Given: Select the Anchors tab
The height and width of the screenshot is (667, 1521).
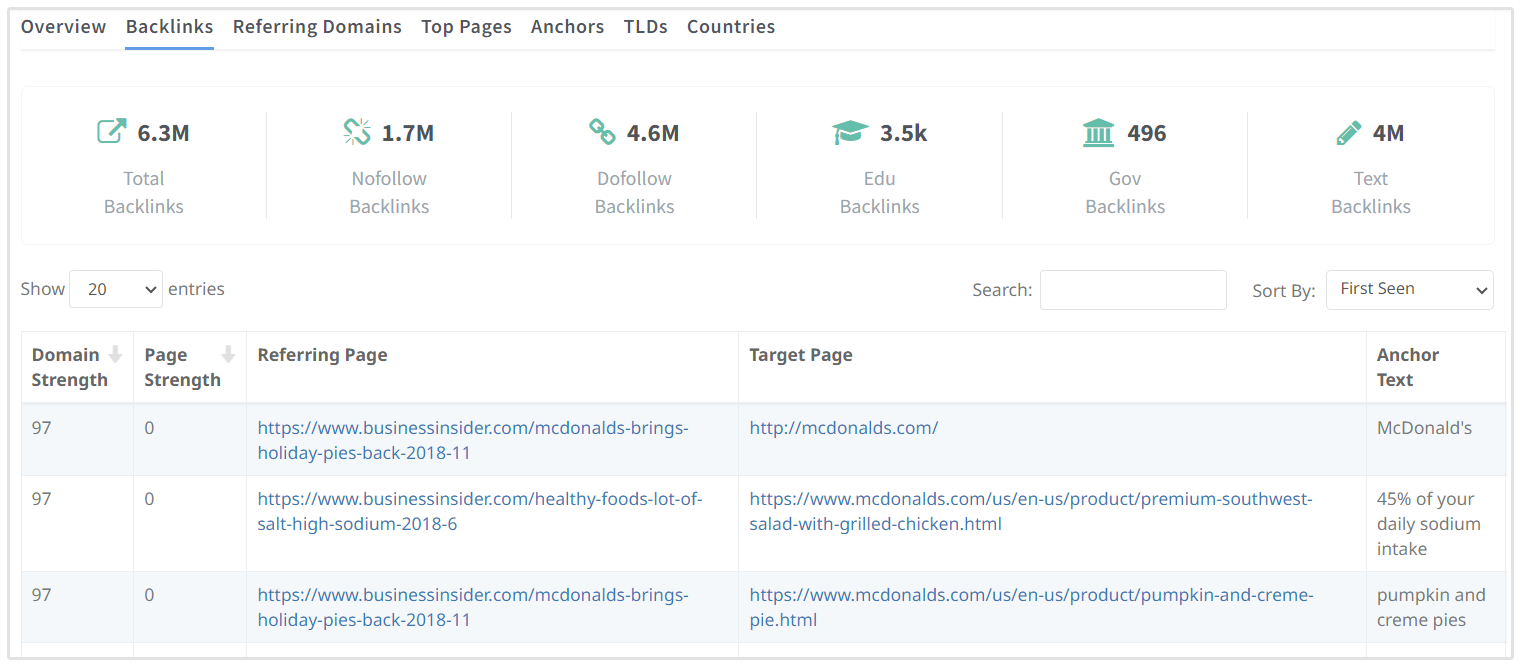Looking at the screenshot, I should [567, 27].
